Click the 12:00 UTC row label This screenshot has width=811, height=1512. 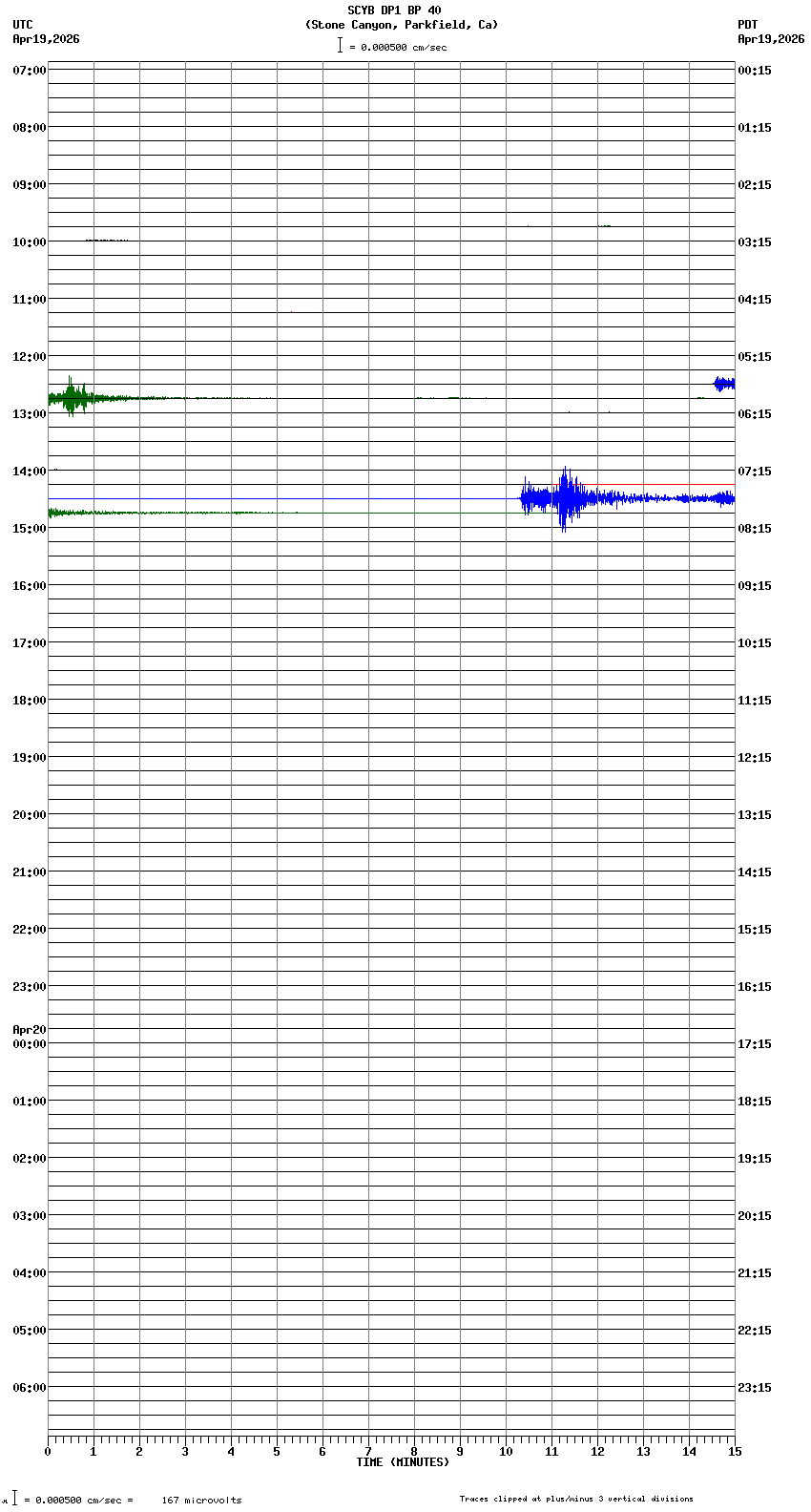click(30, 357)
